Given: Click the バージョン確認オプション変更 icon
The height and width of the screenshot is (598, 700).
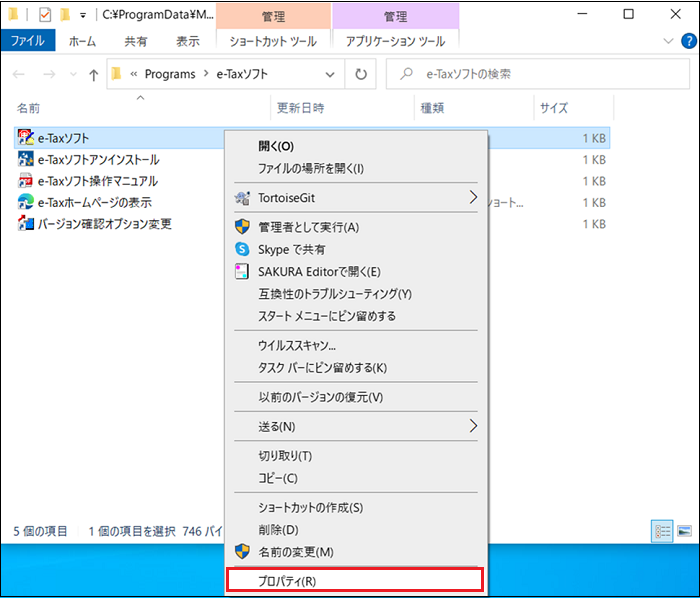Looking at the screenshot, I should tap(26, 224).
